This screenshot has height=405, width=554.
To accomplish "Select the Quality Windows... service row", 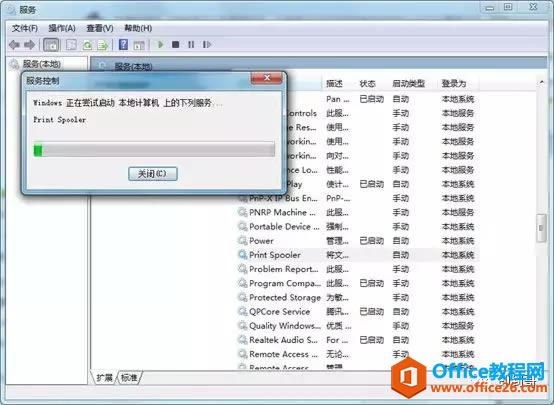I will pyautogui.click(x=358, y=325).
